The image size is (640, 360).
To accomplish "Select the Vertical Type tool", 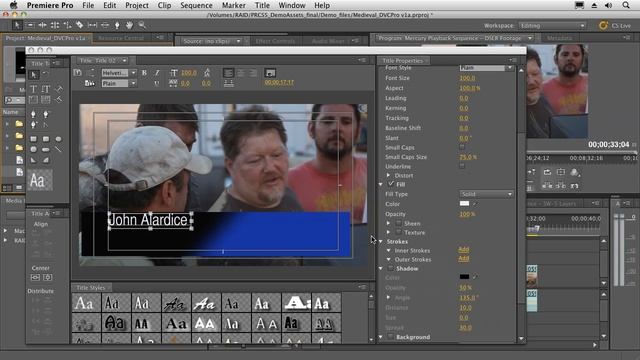I will (46, 89).
